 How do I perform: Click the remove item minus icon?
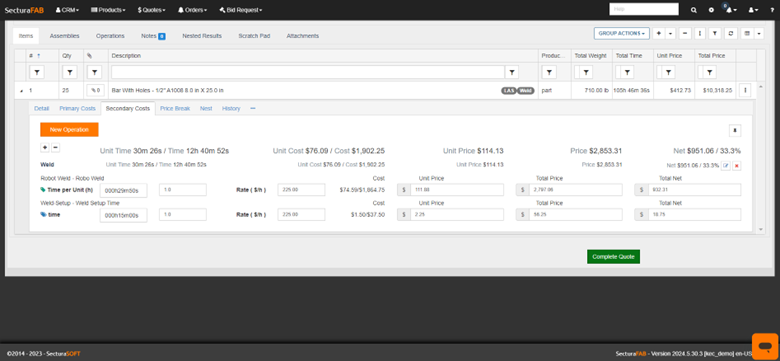point(685,33)
